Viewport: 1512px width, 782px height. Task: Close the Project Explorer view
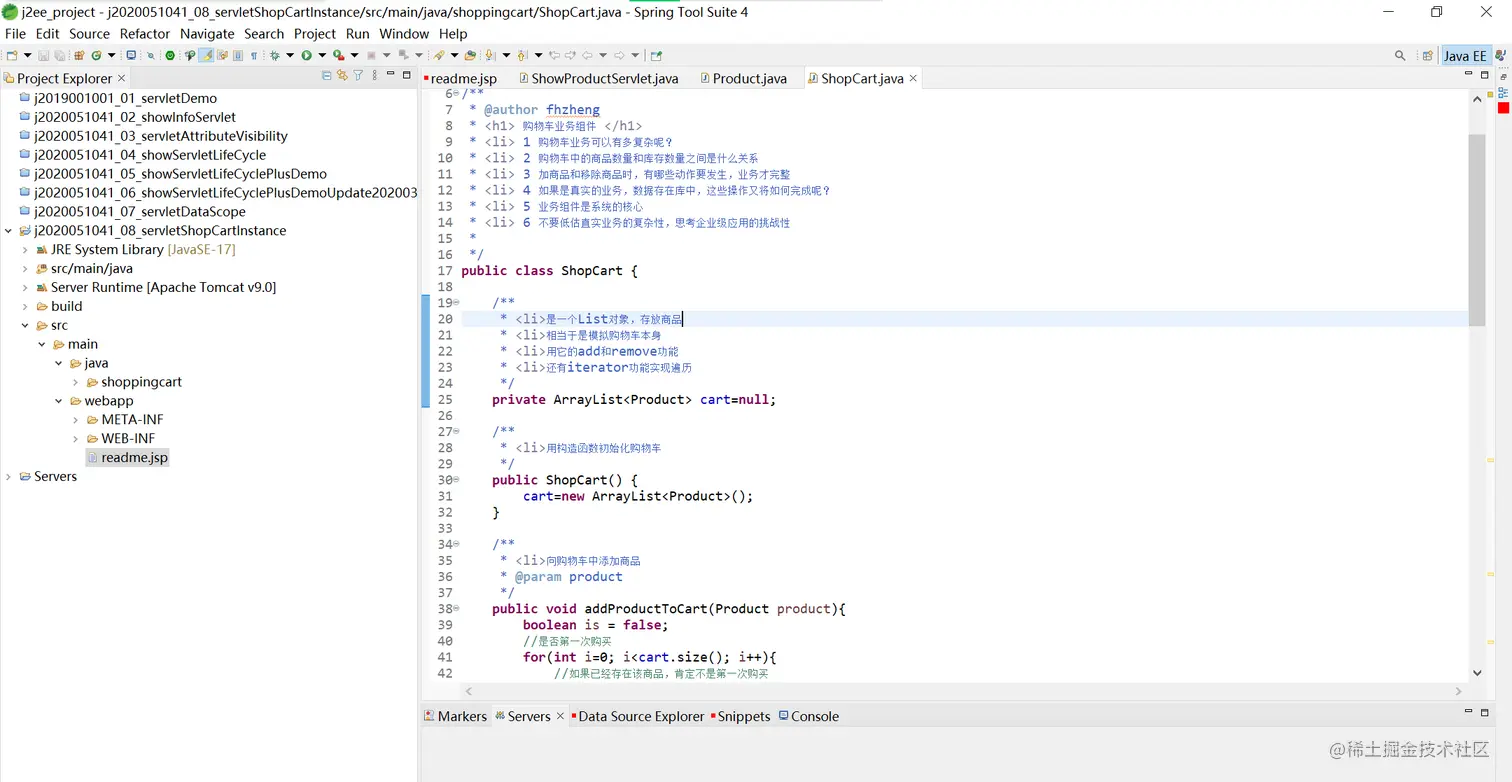coord(122,78)
